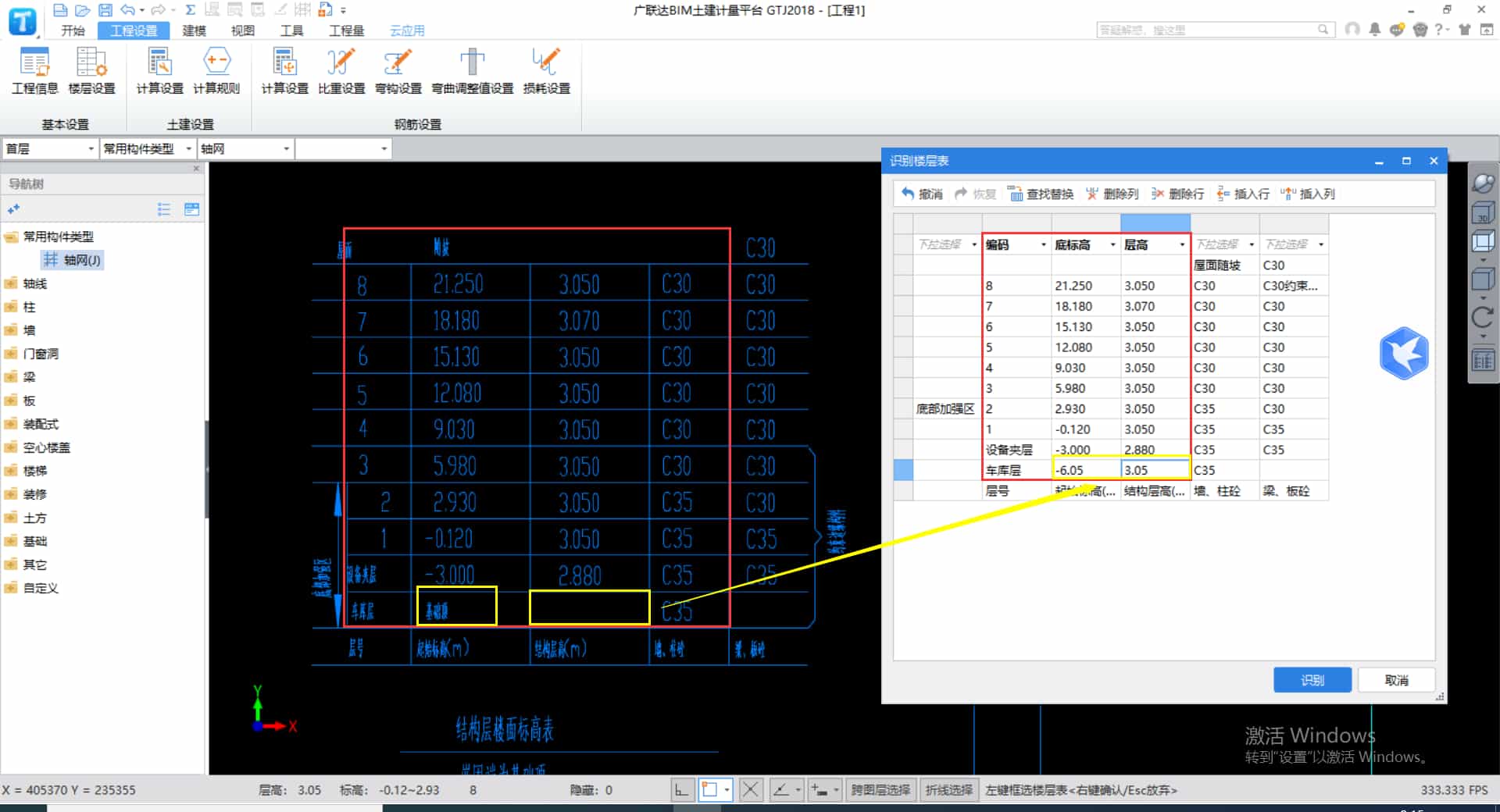Switch to the 工程量 ribbon tab
Viewport: 1500px width, 812px height.
[x=346, y=30]
